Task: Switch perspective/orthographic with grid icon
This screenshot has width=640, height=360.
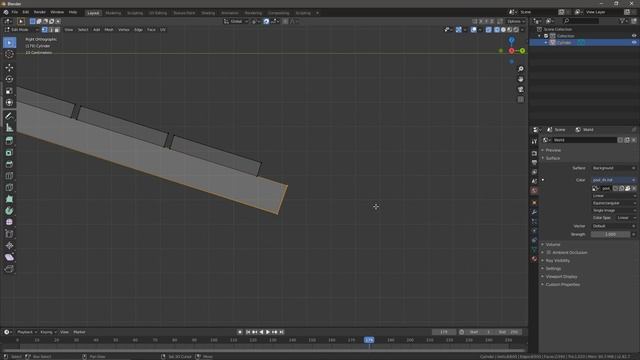Action: pyautogui.click(x=521, y=100)
